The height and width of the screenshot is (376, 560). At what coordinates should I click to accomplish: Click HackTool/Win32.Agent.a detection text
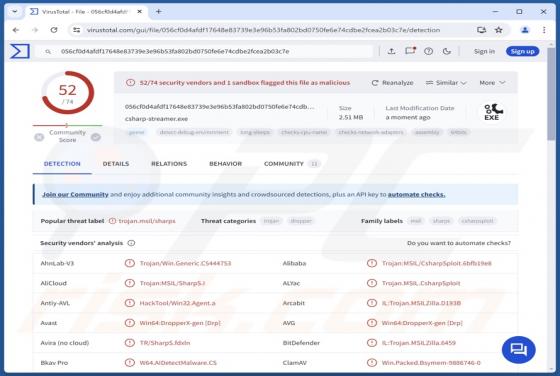(x=178, y=303)
